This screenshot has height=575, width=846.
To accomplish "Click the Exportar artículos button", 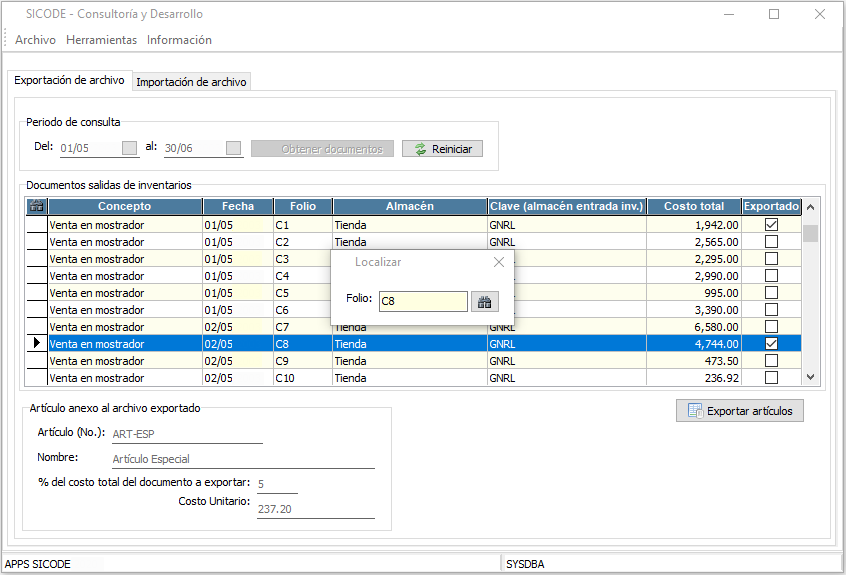I will 740,411.
